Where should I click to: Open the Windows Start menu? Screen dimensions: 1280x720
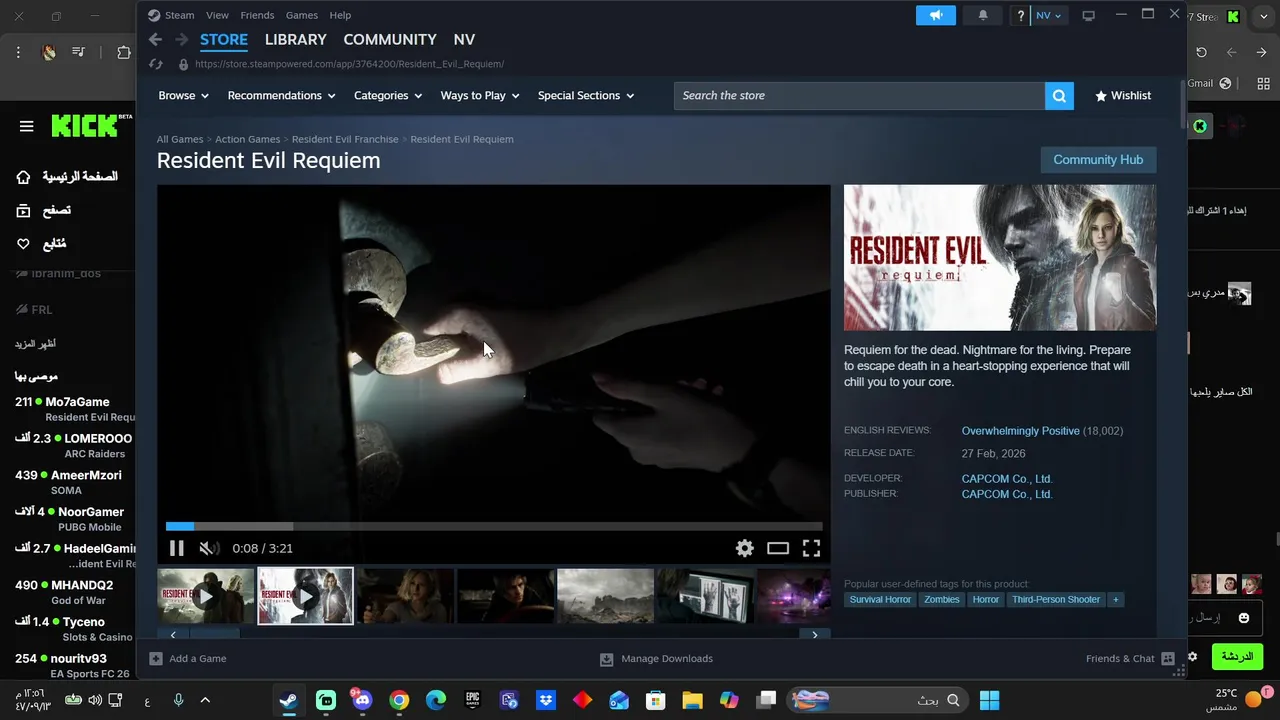click(989, 700)
